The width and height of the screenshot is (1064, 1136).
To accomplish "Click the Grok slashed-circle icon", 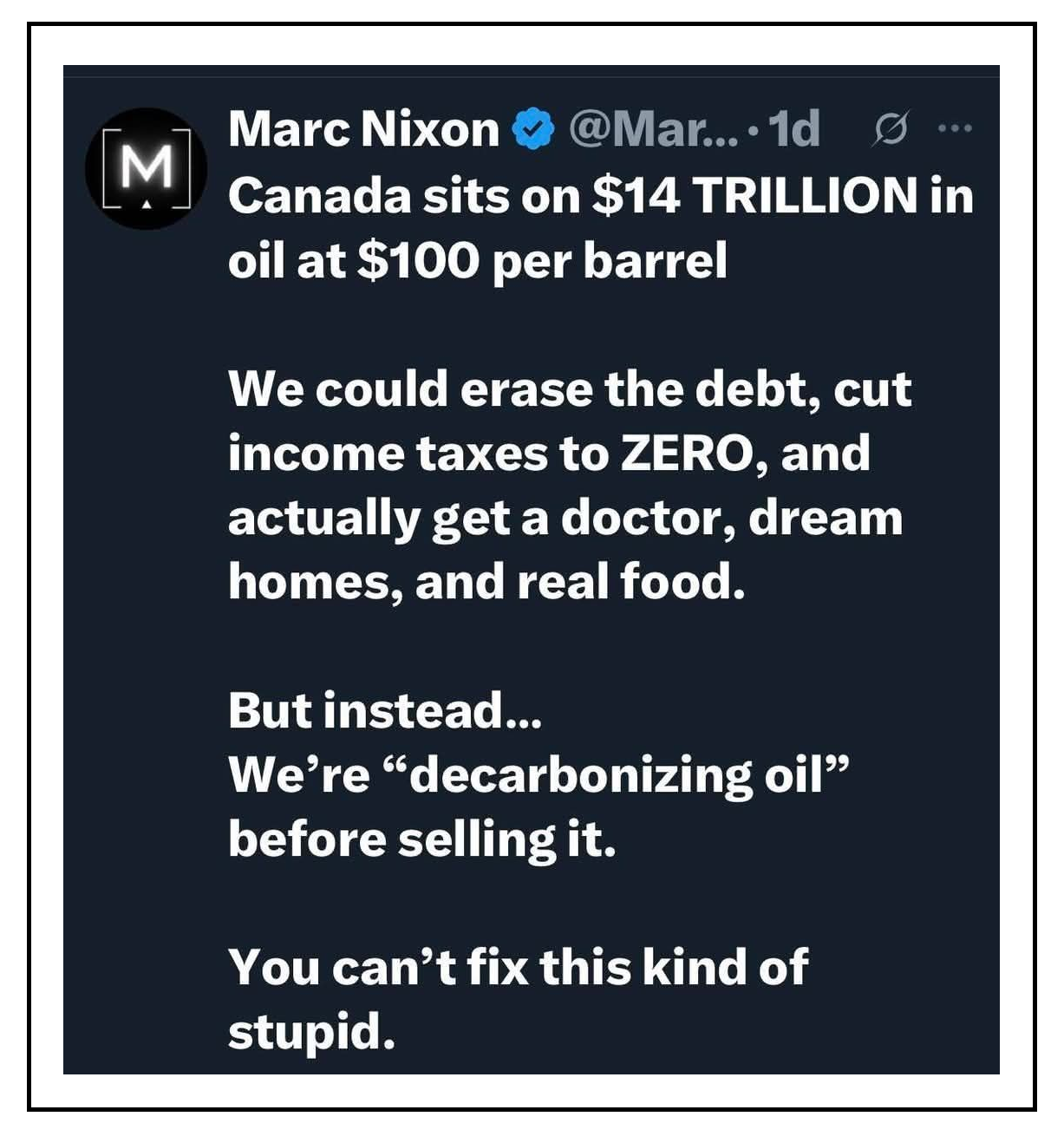I will (890, 130).
